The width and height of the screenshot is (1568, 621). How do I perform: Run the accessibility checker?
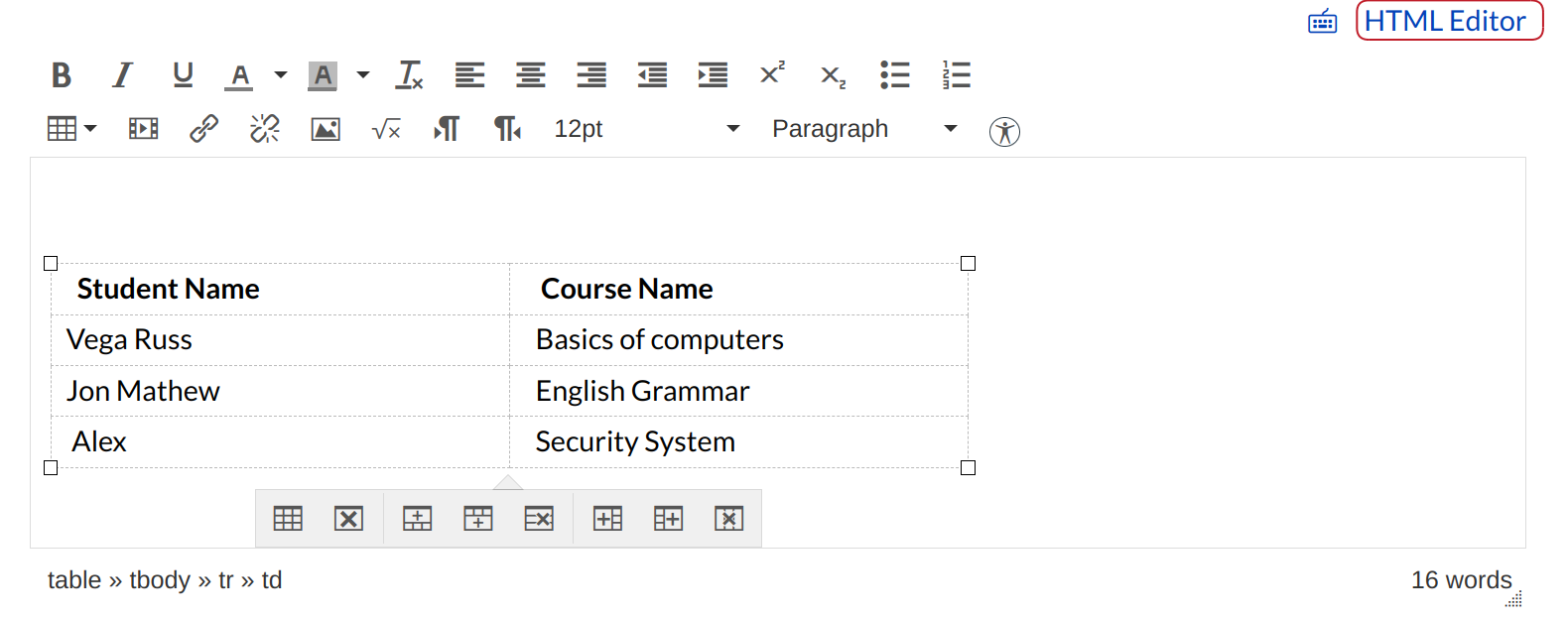1004,131
